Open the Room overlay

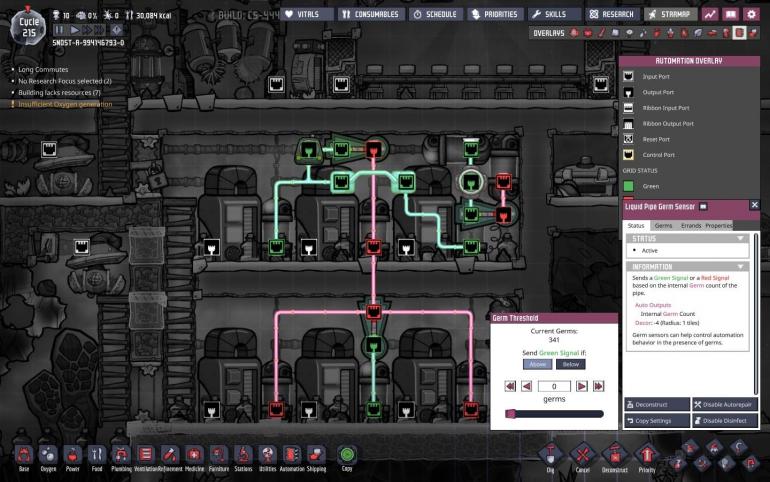[x=712, y=33]
